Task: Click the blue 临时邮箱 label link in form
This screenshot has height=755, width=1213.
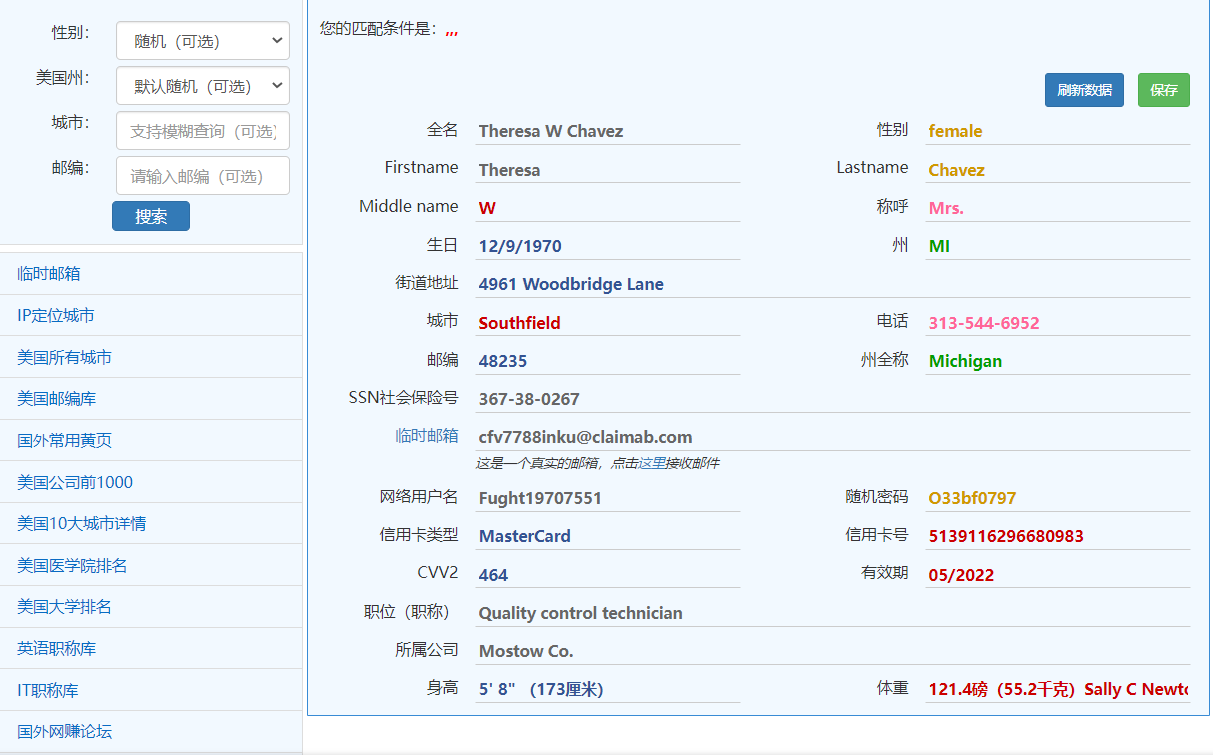Action: [427, 435]
